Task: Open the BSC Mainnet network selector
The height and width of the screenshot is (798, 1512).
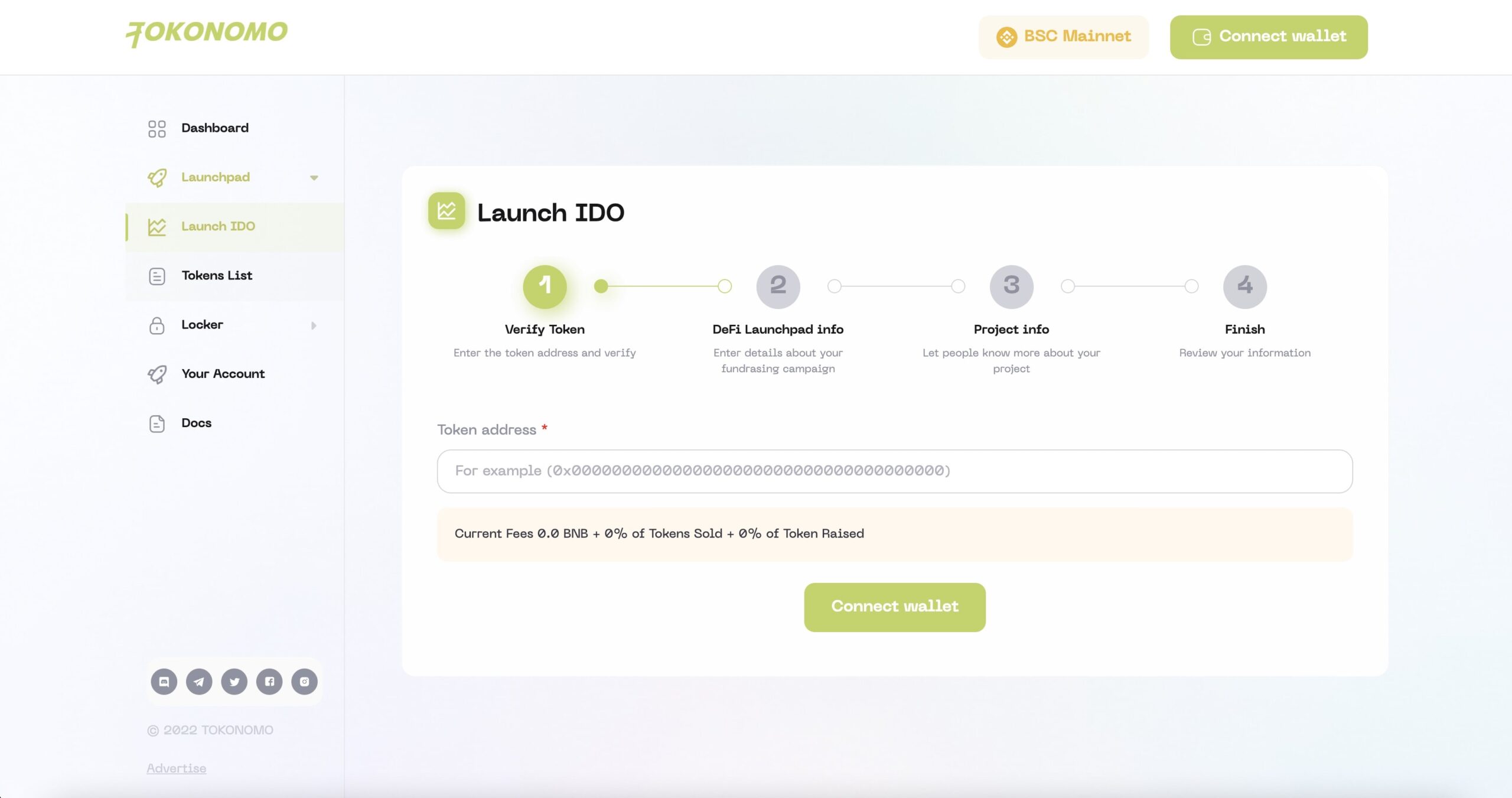Action: coord(1063,37)
